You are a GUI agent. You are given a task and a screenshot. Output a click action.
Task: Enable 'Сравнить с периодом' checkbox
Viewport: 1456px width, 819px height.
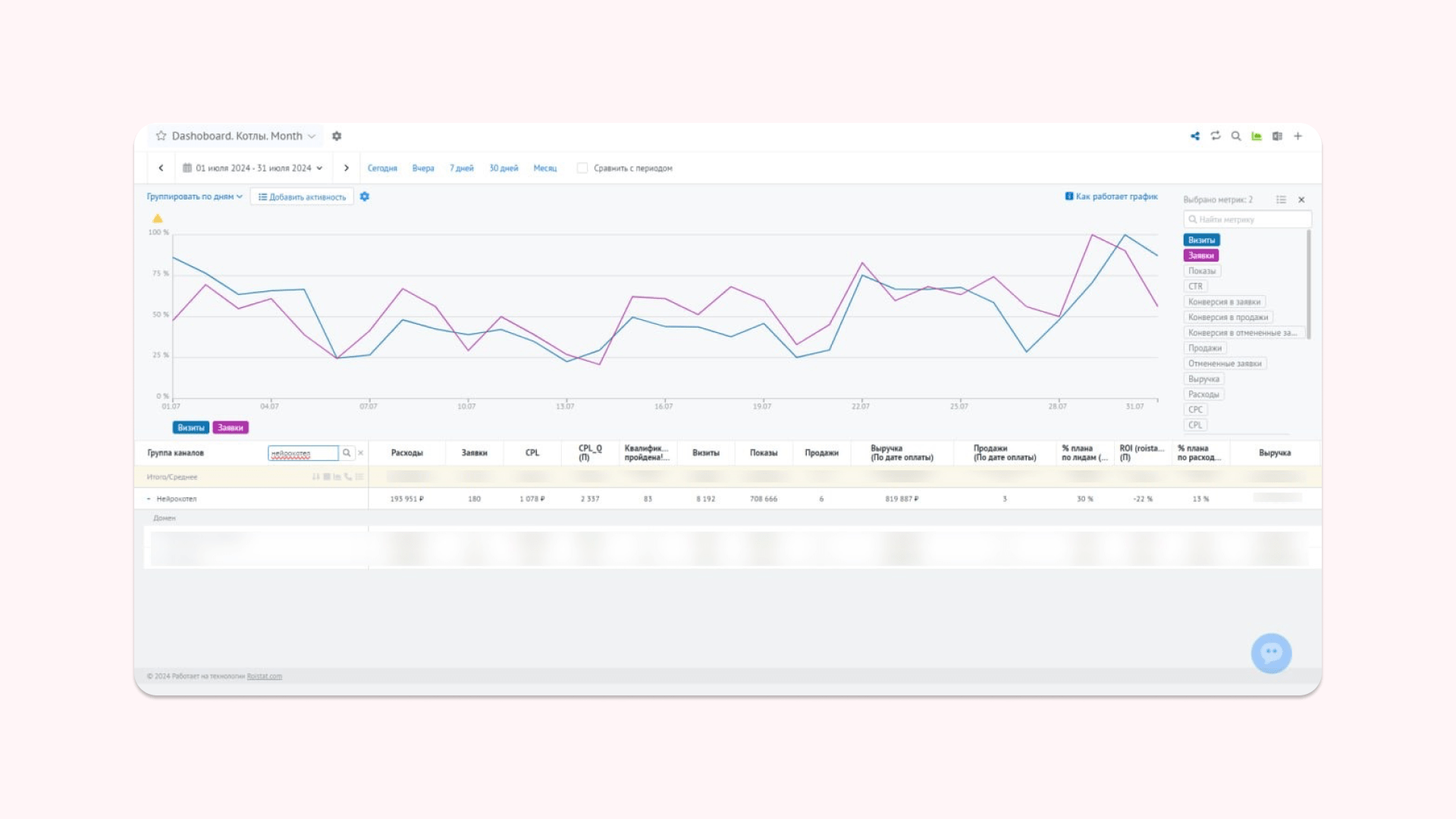point(582,168)
